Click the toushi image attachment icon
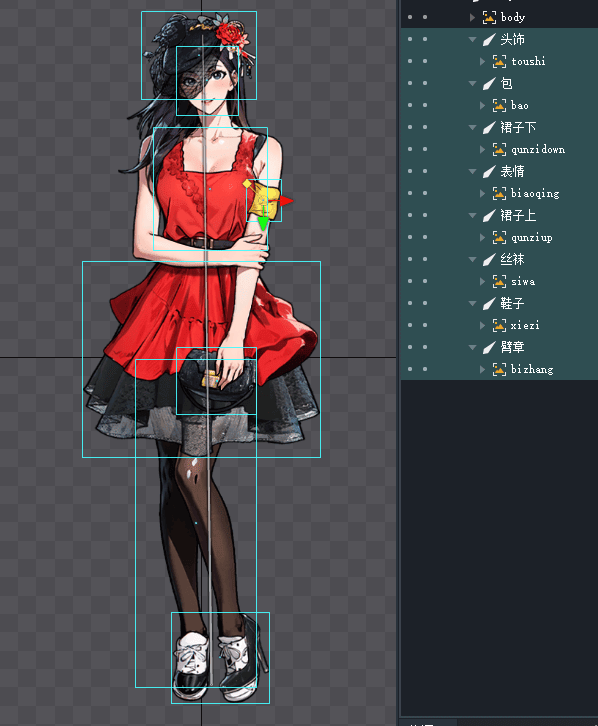598x726 pixels. (499, 62)
